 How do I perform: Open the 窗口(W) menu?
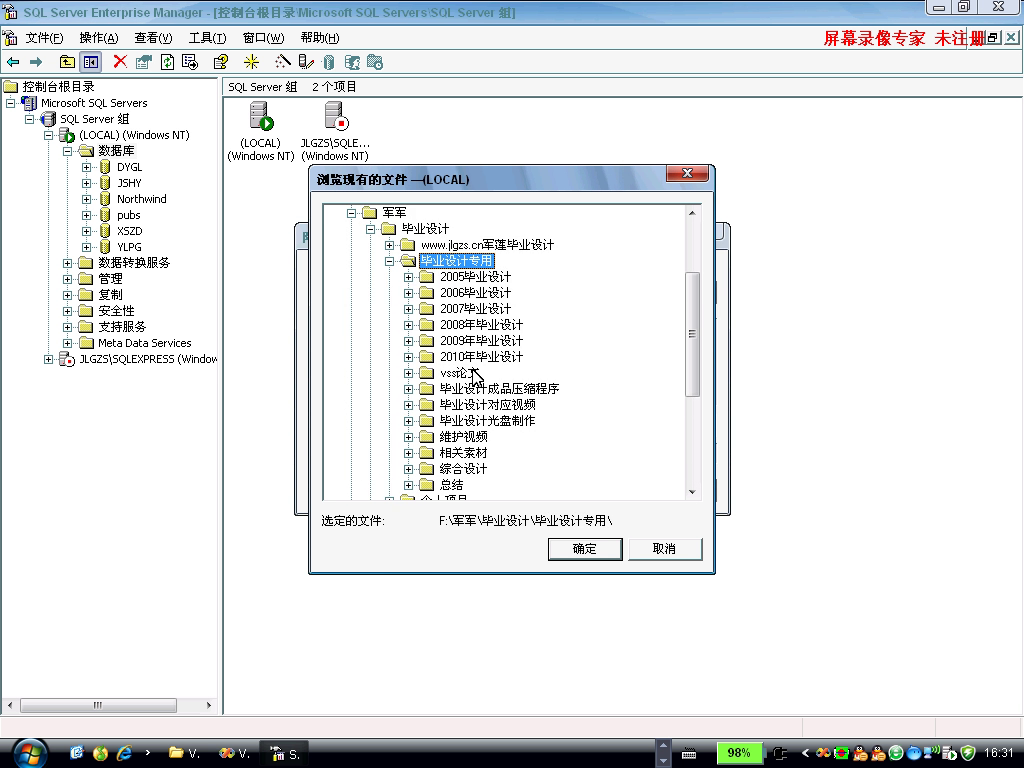coord(263,38)
